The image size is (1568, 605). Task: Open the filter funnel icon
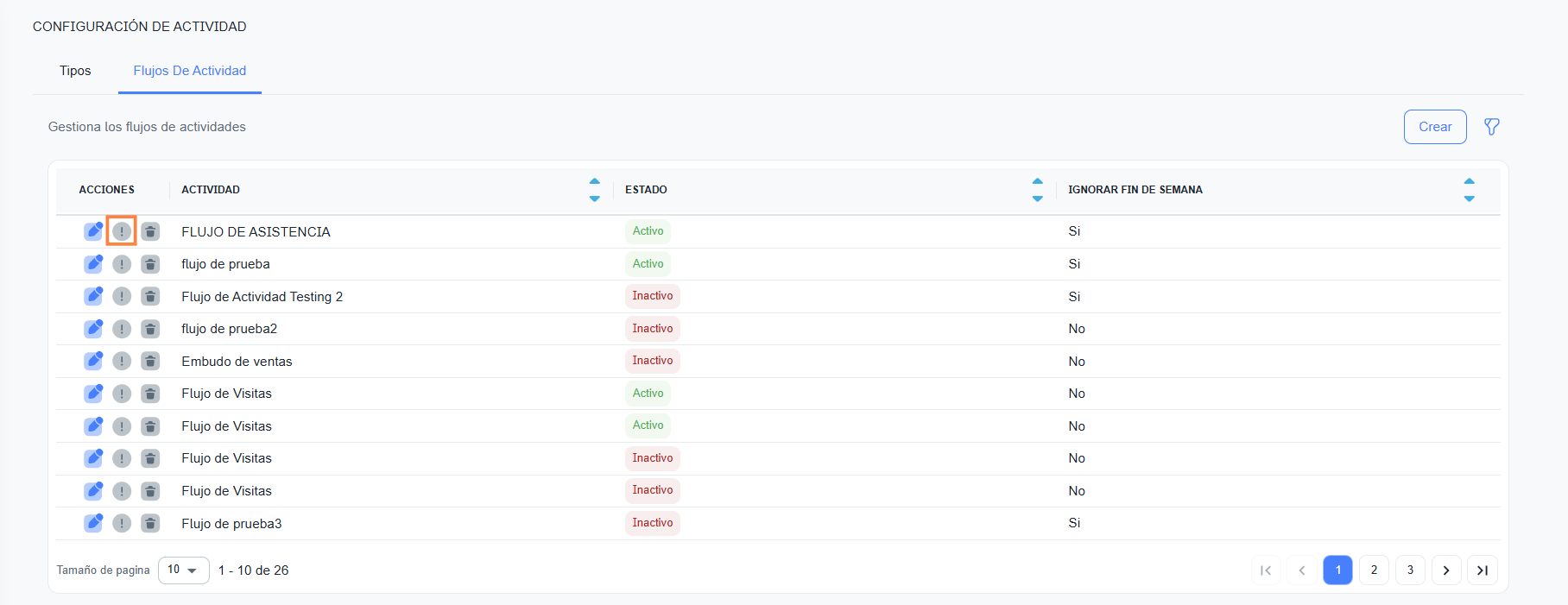1491,127
